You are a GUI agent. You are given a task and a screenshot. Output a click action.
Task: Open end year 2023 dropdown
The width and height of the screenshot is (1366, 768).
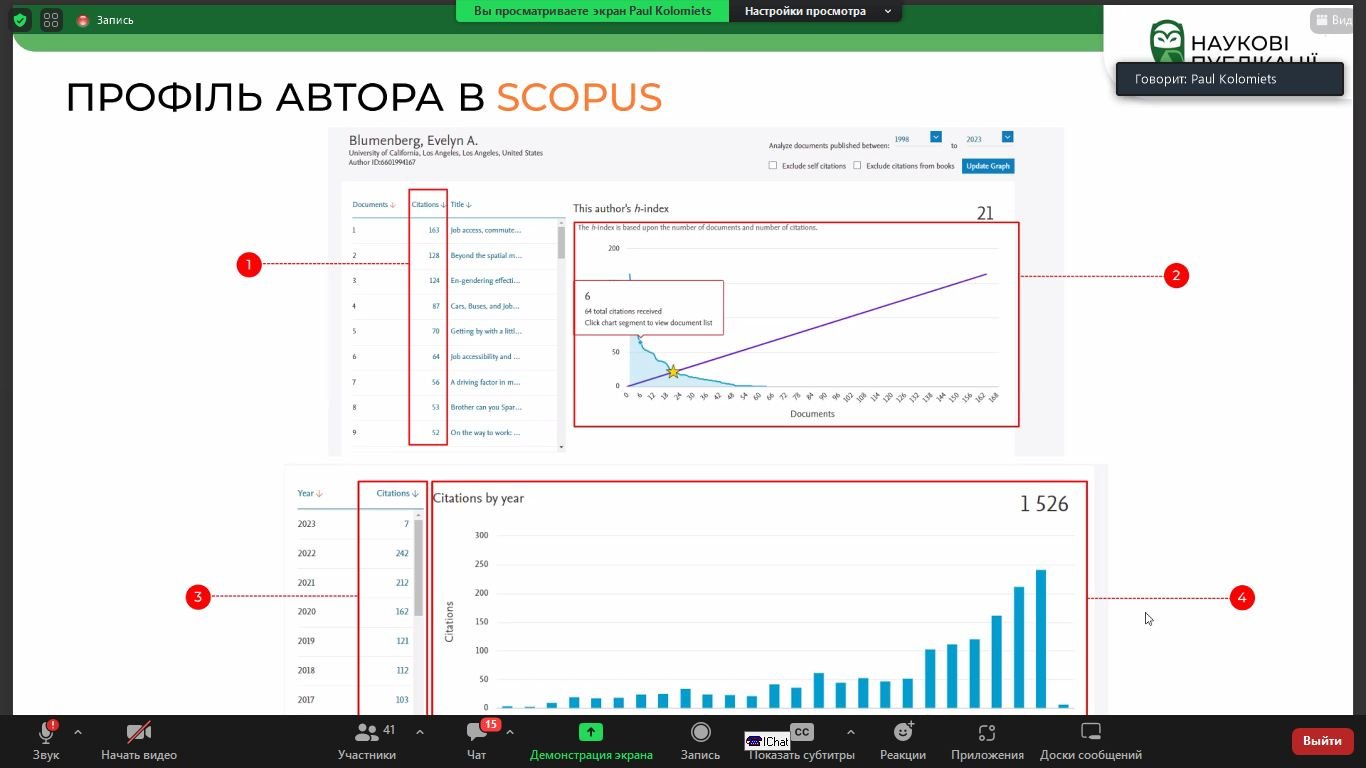point(1007,137)
